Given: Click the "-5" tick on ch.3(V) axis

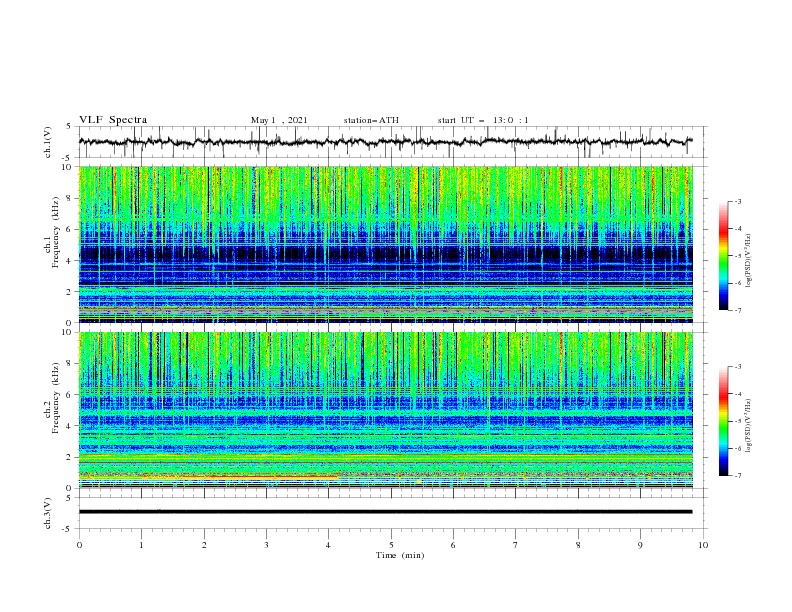Looking at the screenshot, I should (x=68, y=529).
